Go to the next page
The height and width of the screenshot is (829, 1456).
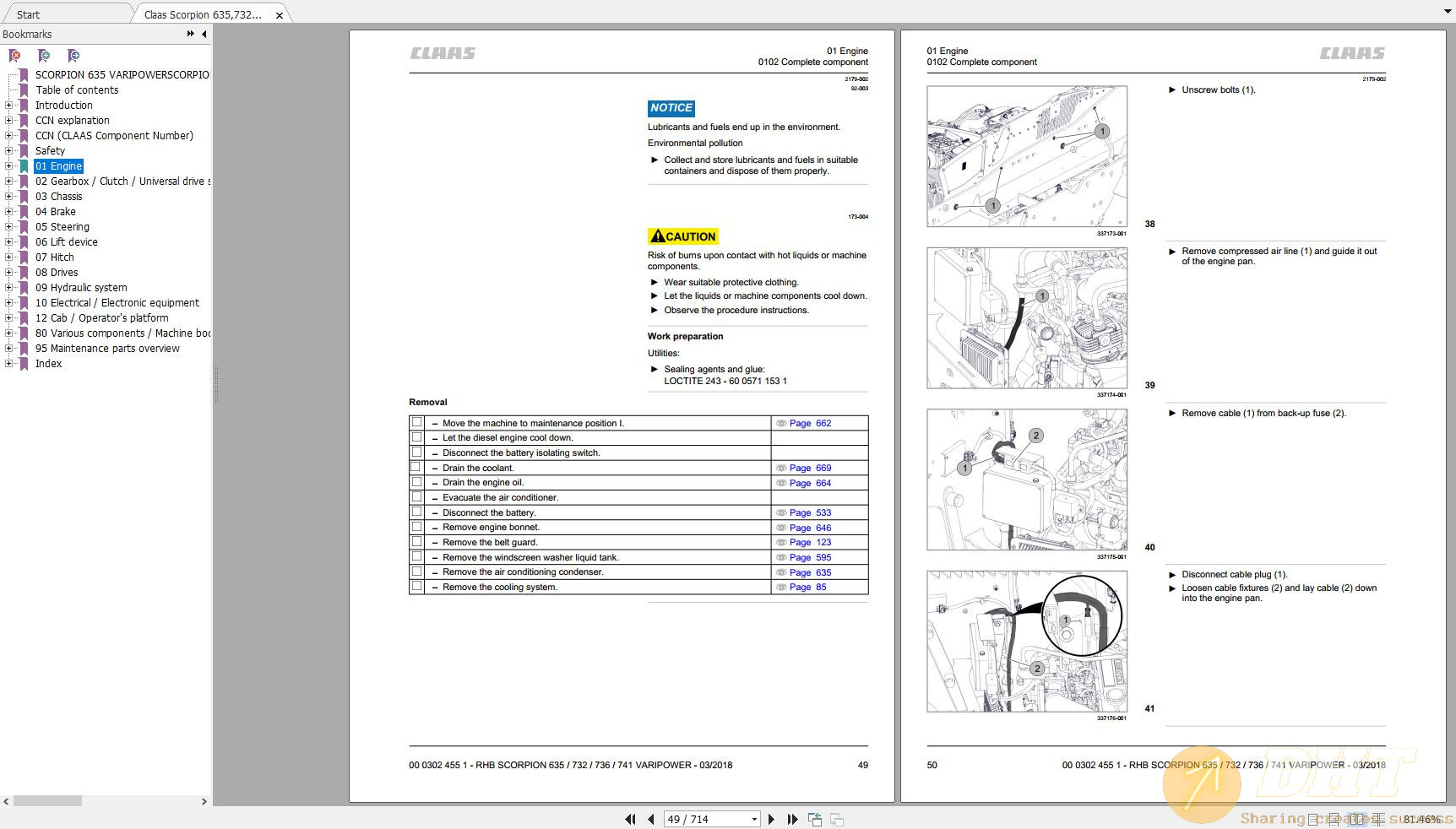point(771,819)
